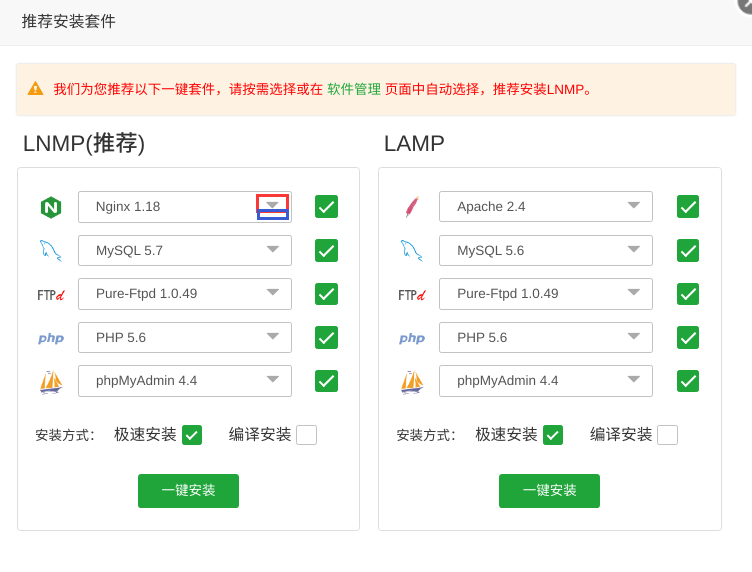This screenshot has height=572, width=752.
Task: Click the MySQL dolphin icon in LNMP
Action: 50,250
